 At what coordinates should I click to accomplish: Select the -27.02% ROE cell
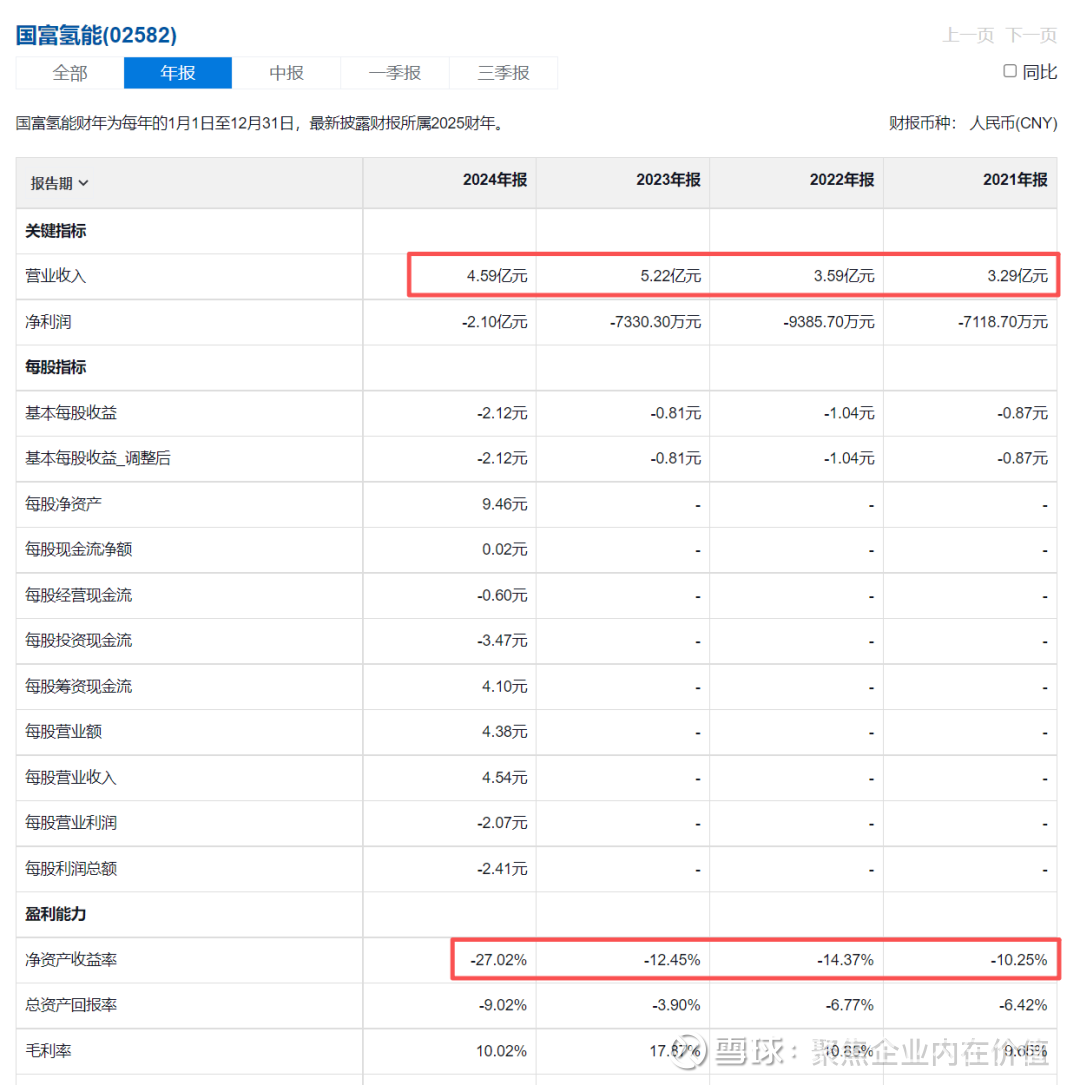tap(498, 960)
